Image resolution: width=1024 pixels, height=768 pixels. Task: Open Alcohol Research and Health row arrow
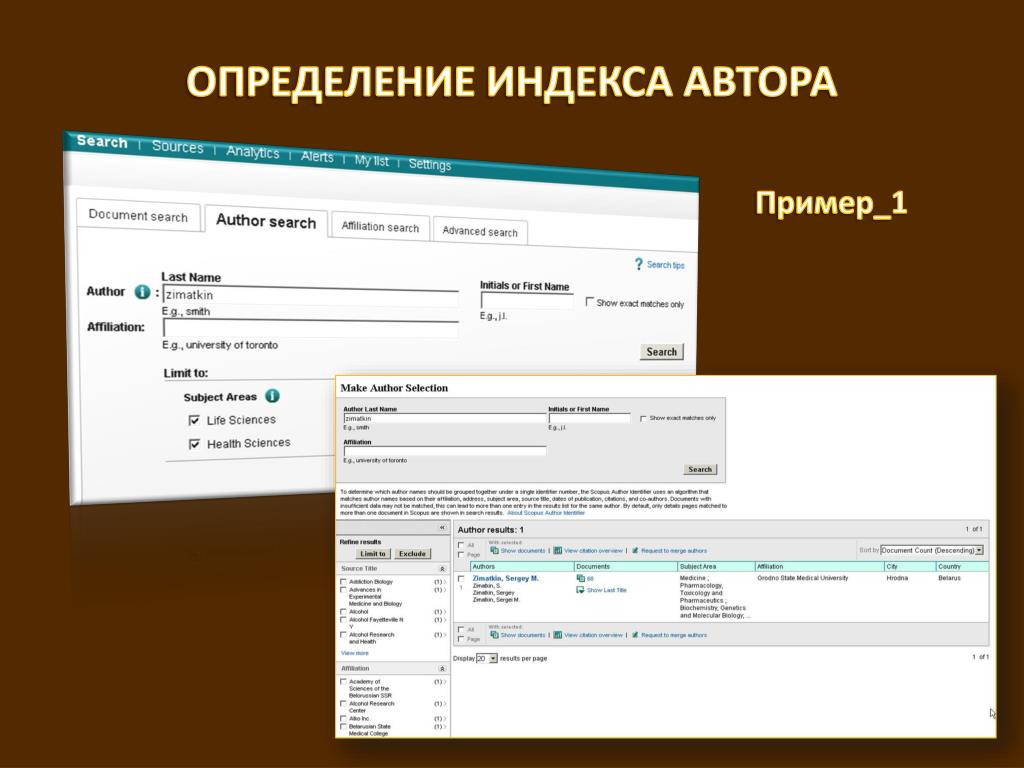coord(445,635)
